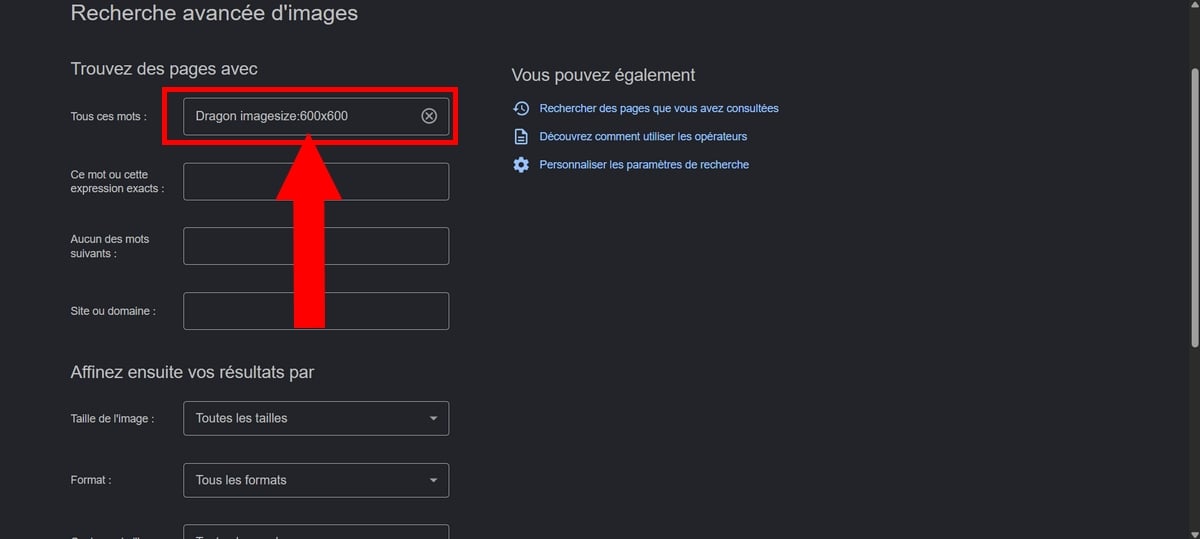Open 'Découvrez comment utiliser les opérateurs' link

[x=643, y=136]
